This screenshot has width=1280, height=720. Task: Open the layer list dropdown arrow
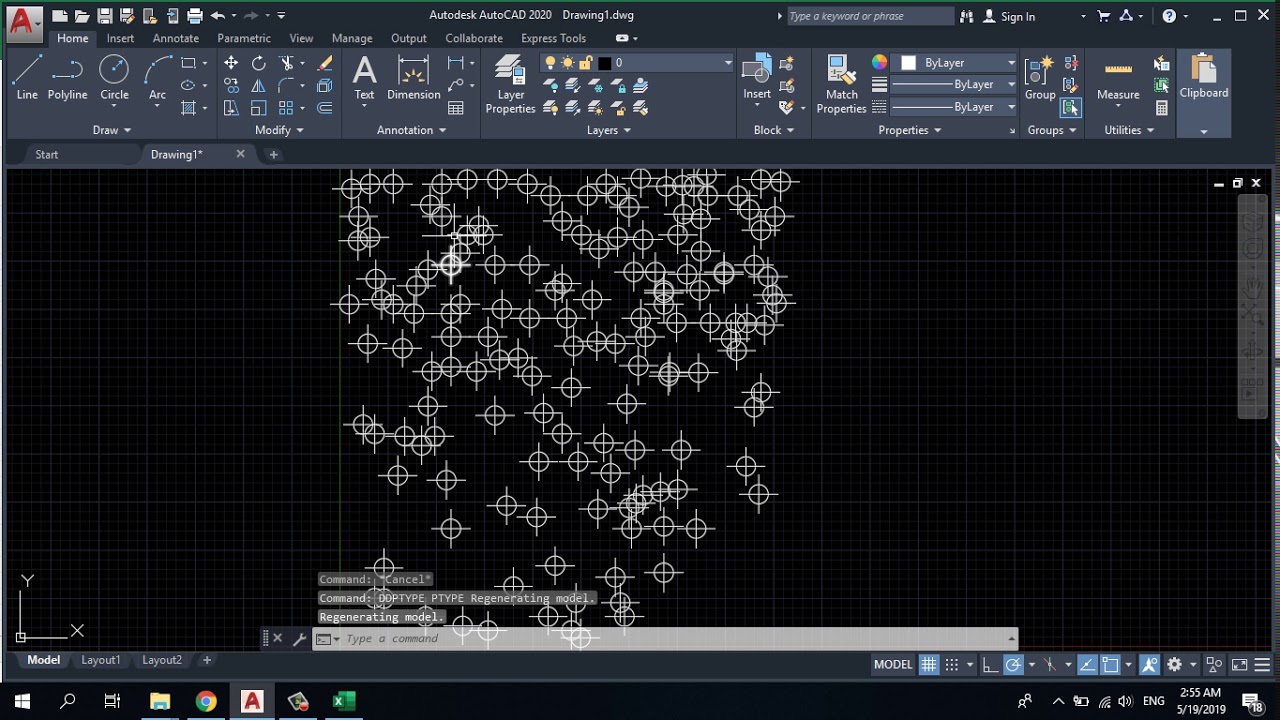(728, 63)
